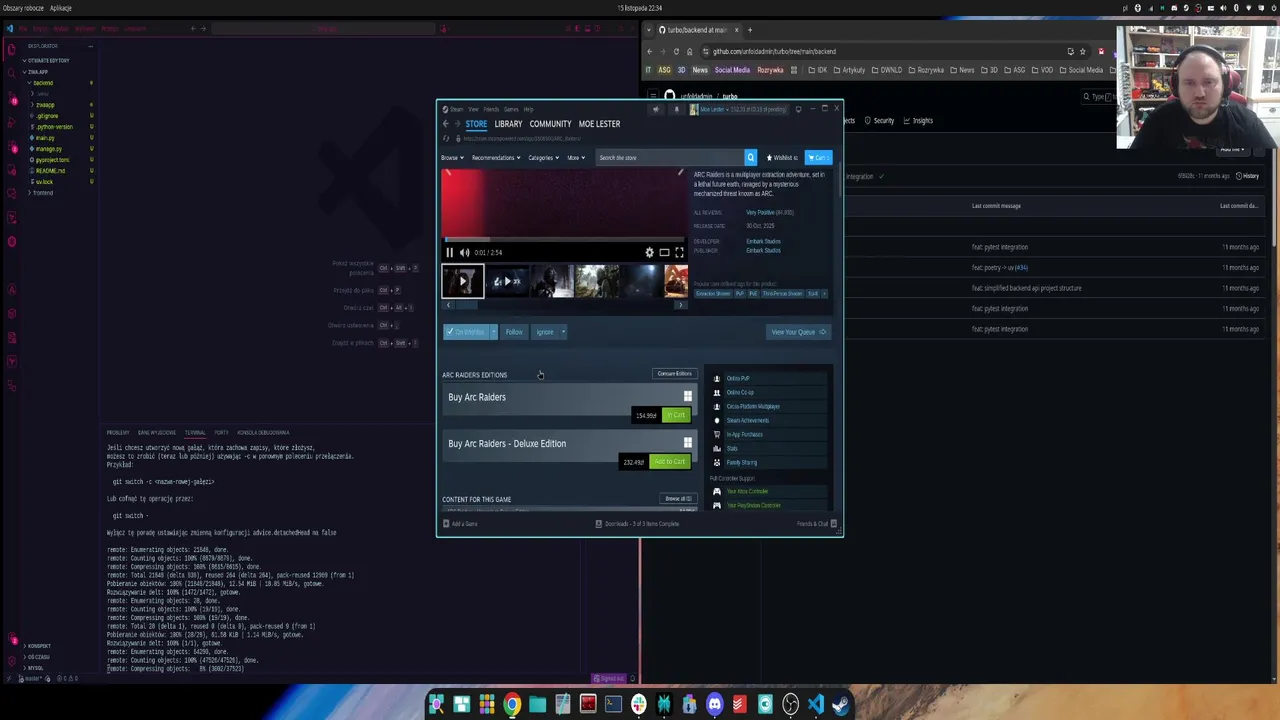Click the GitHub URL address bar
Viewport: 1280px width, 720px height.
tap(880, 52)
